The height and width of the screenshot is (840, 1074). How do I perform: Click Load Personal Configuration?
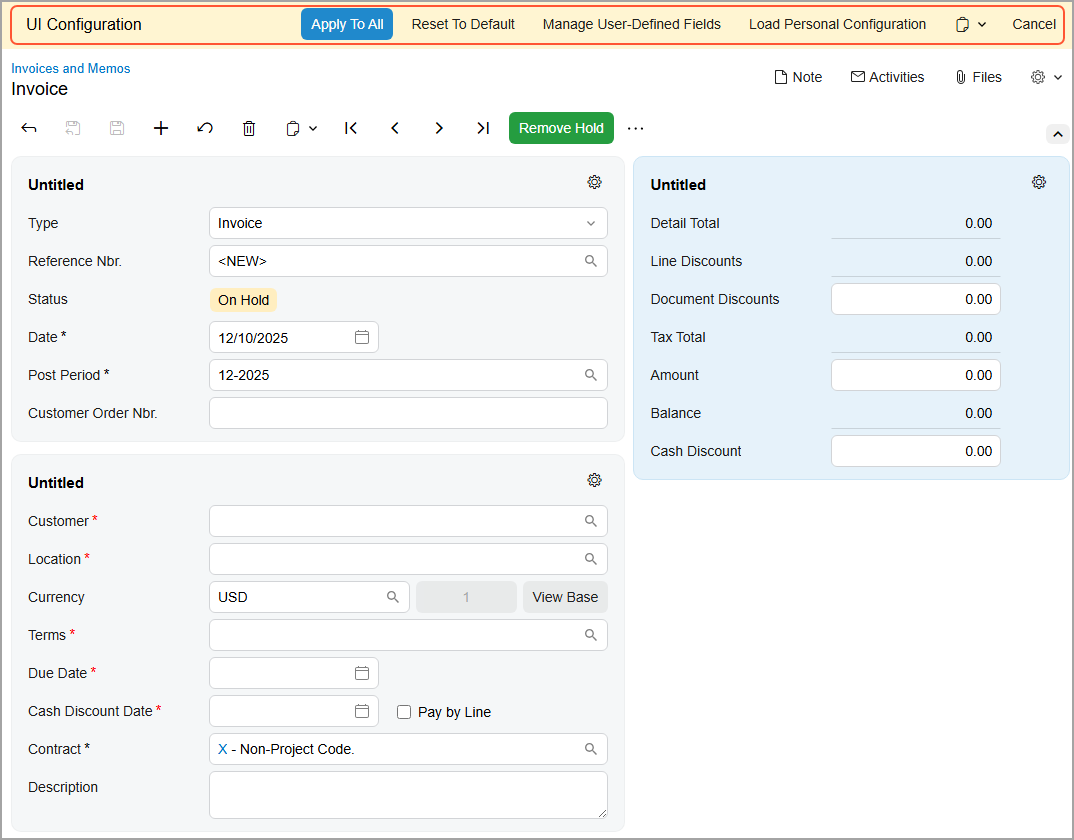coord(837,24)
